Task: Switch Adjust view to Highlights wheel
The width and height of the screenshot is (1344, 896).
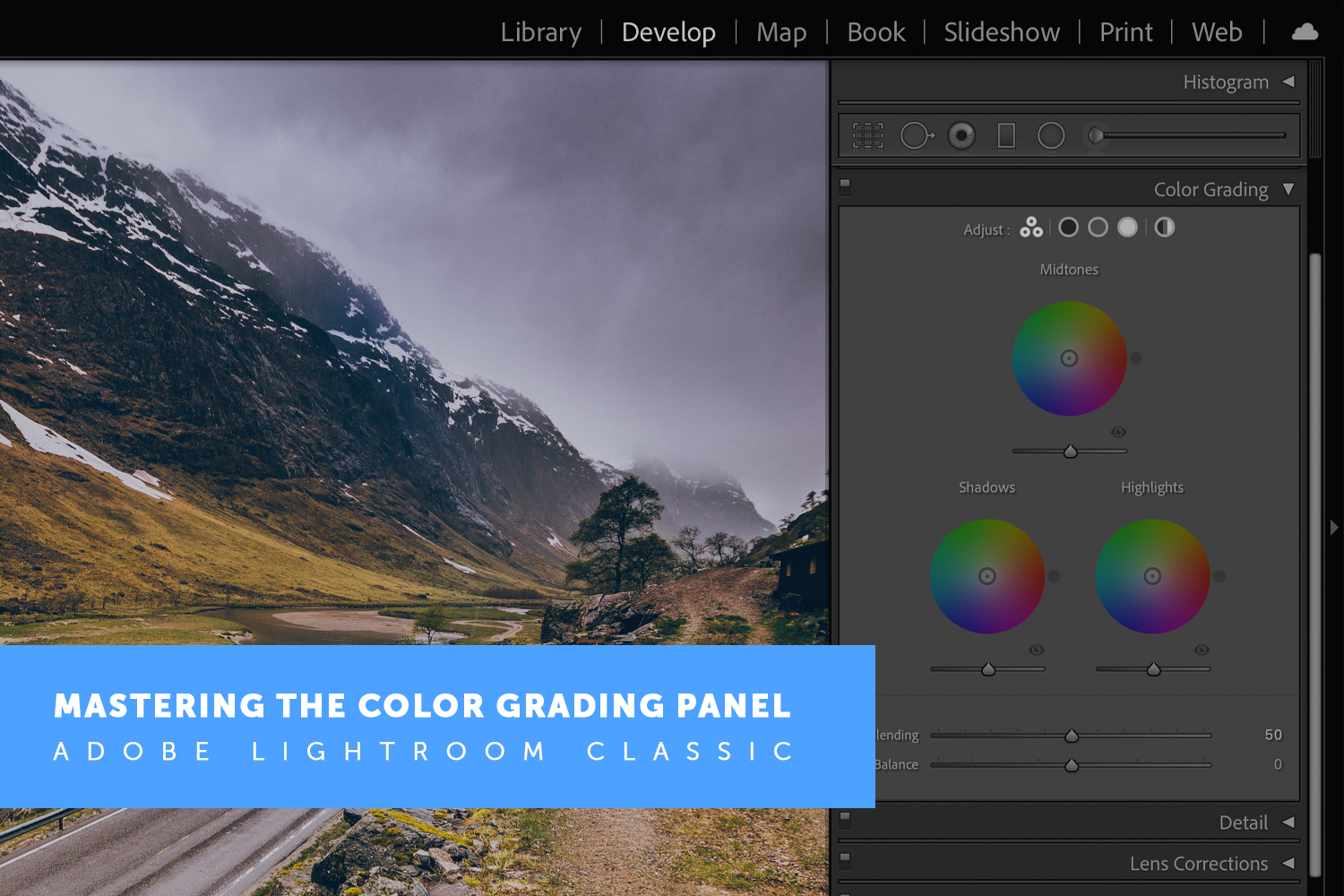Action: (x=1127, y=228)
